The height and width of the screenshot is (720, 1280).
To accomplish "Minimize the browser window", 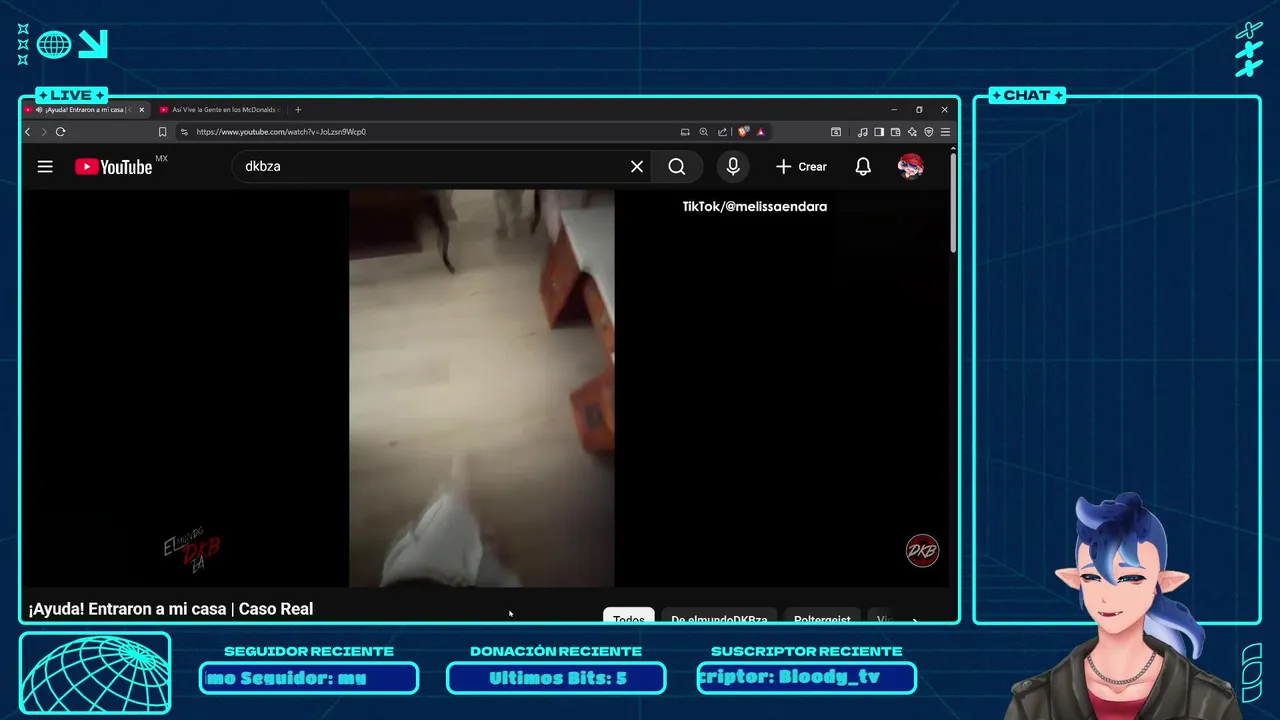I will 894,110.
